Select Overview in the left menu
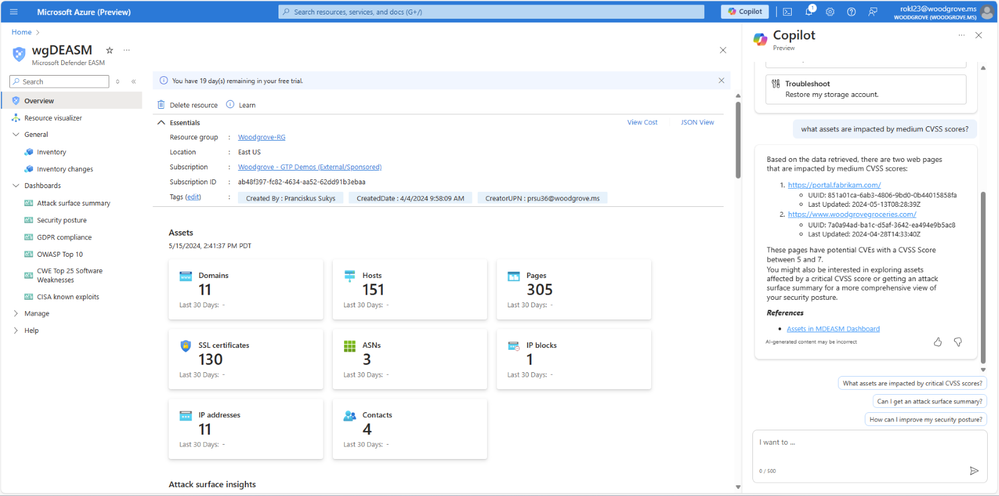This screenshot has height=496, width=999. [71, 101]
